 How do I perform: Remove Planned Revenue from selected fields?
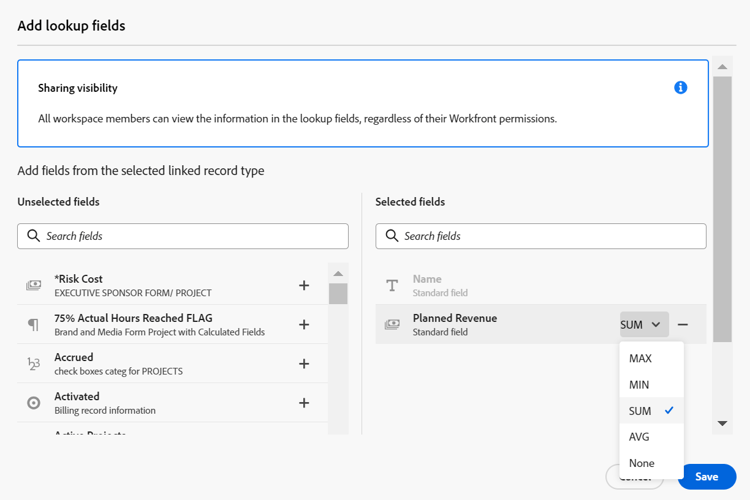[683, 325]
